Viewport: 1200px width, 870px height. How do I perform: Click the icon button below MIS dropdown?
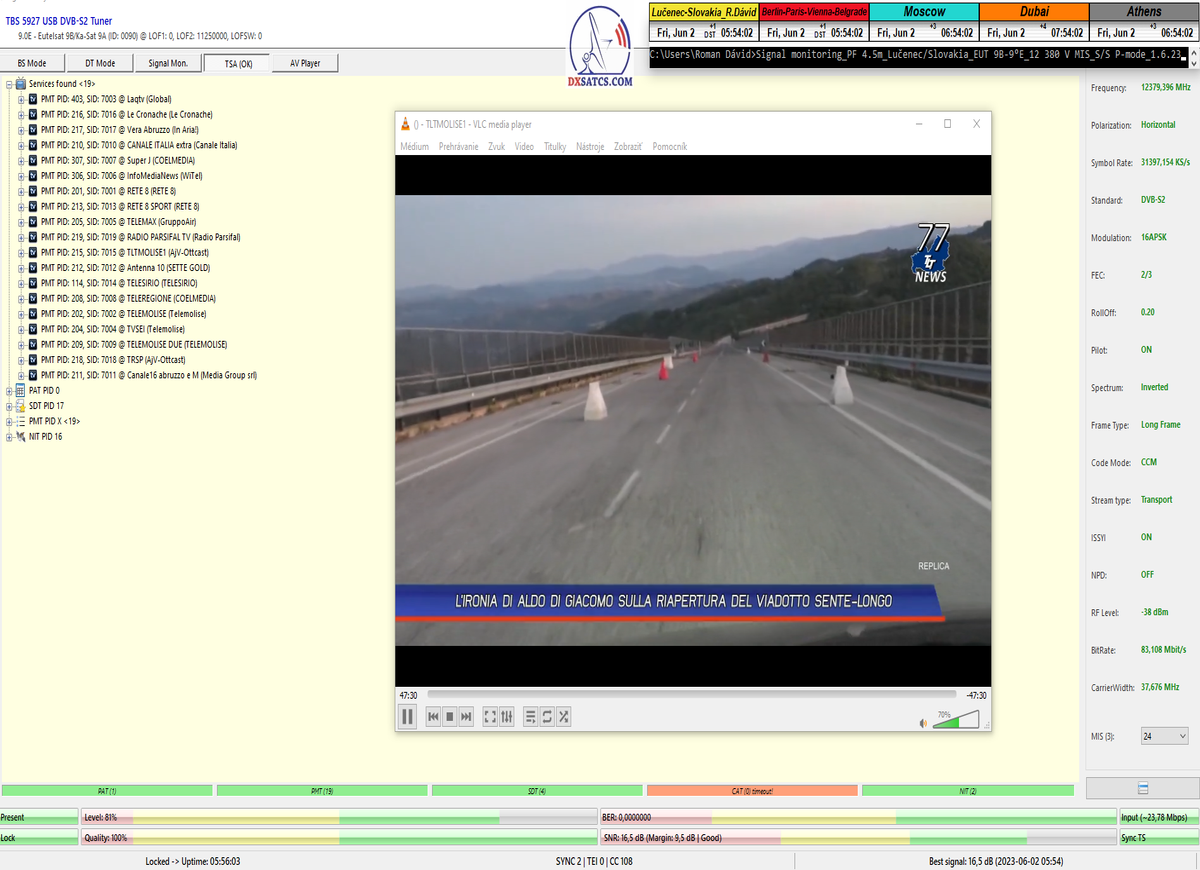point(1142,788)
